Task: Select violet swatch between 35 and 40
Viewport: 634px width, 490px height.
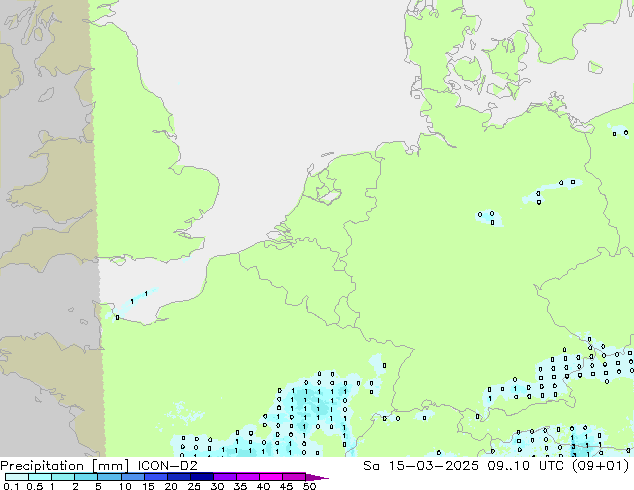Action: click(248, 477)
